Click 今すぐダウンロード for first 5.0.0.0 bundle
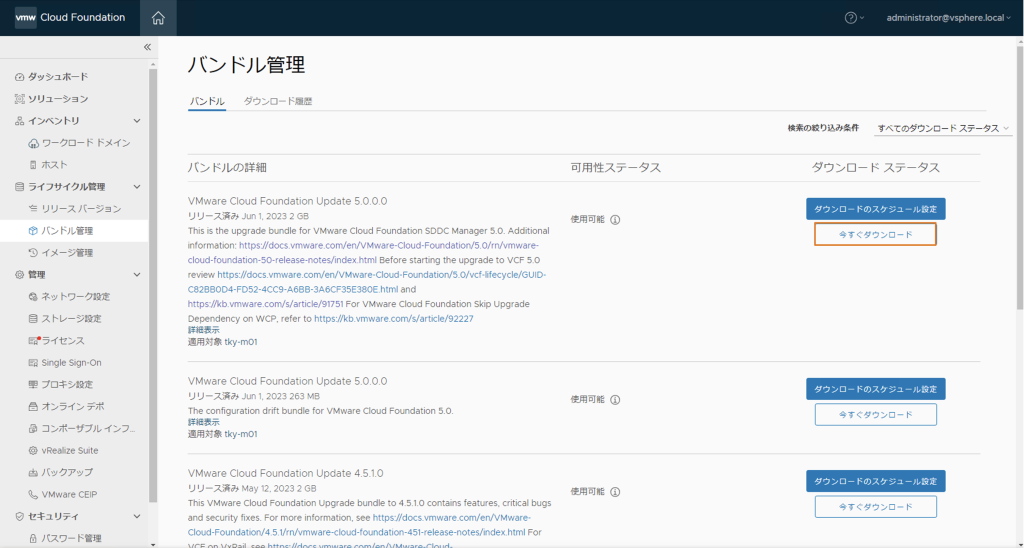Viewport: 1024px width, 548px height. (x=875, y=234)
